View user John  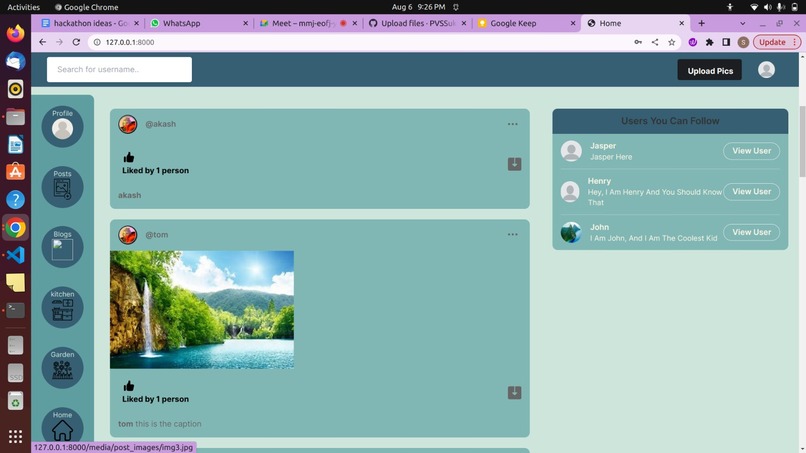point(751,232)
